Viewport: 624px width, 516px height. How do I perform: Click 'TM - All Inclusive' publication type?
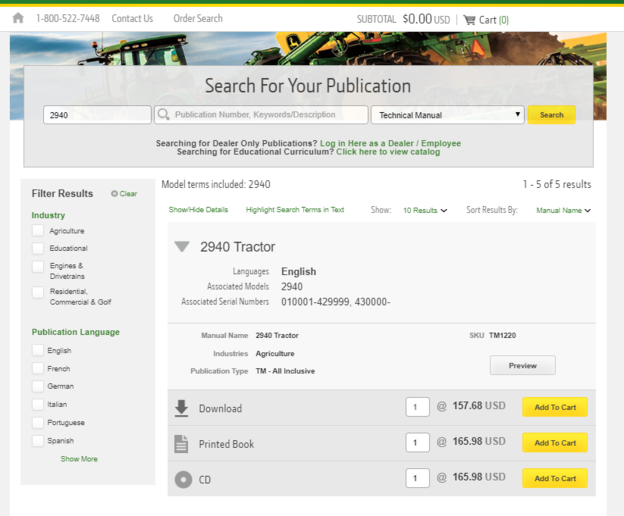(x=285, y=371)
